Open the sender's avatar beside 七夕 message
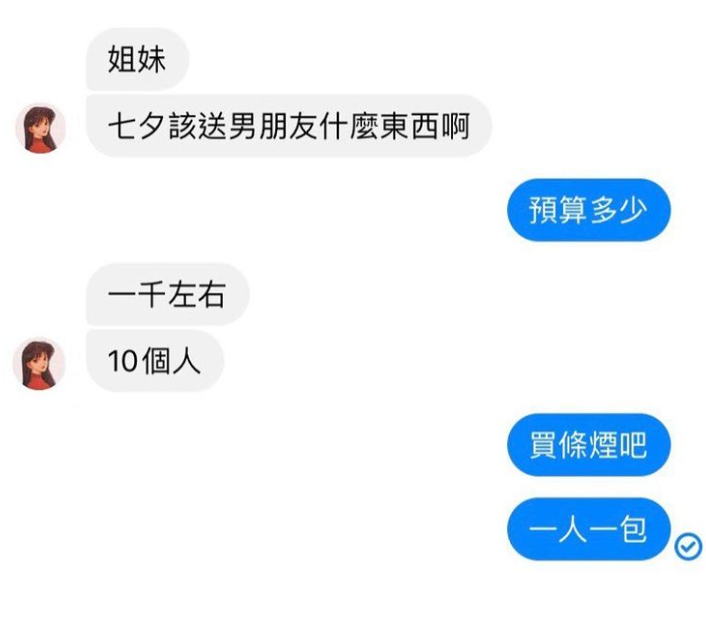 [41, 128]
